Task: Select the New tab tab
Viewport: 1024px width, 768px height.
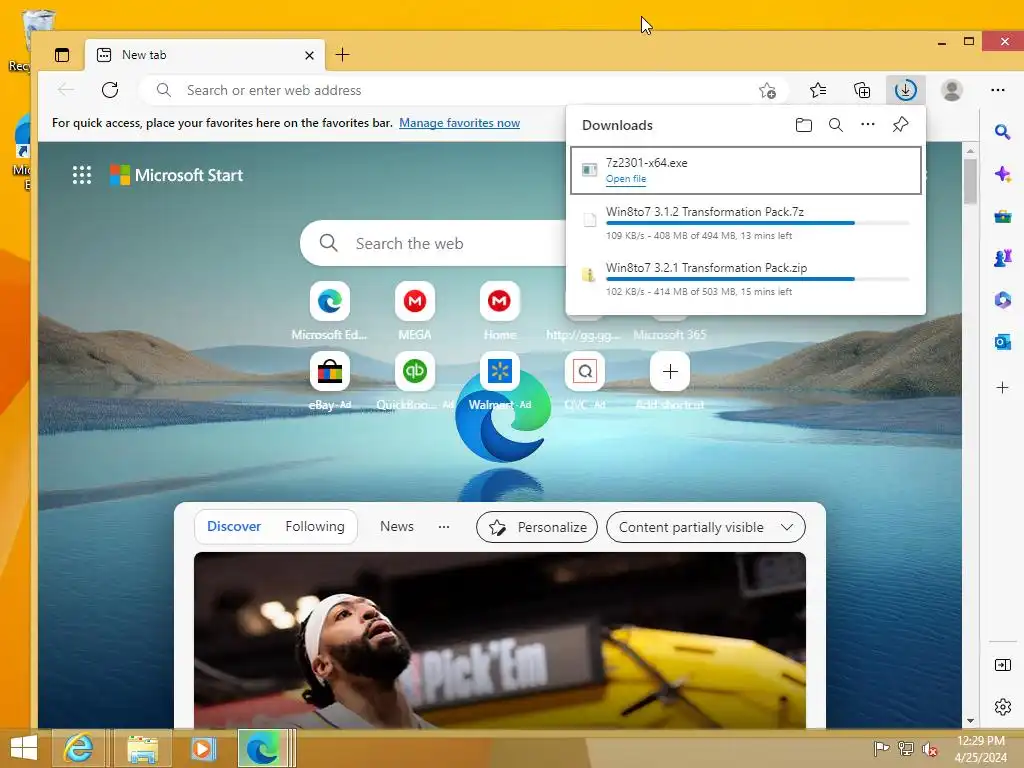Action: tap(206, 55)
